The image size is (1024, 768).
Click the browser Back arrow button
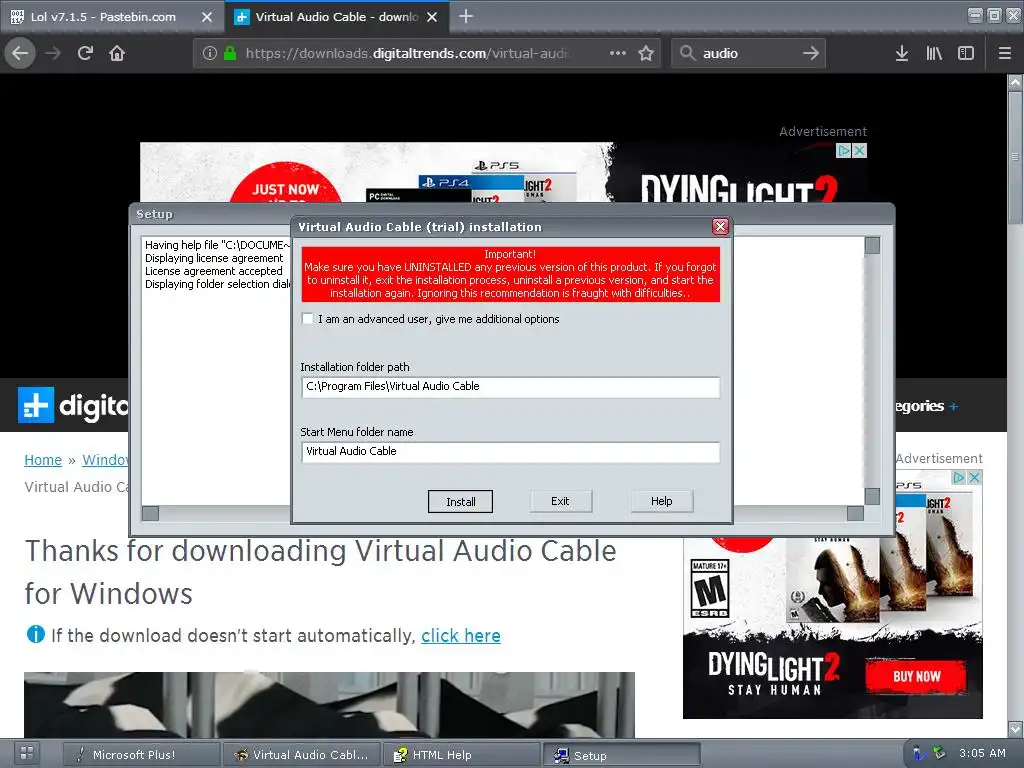click(x=20, y=53)
